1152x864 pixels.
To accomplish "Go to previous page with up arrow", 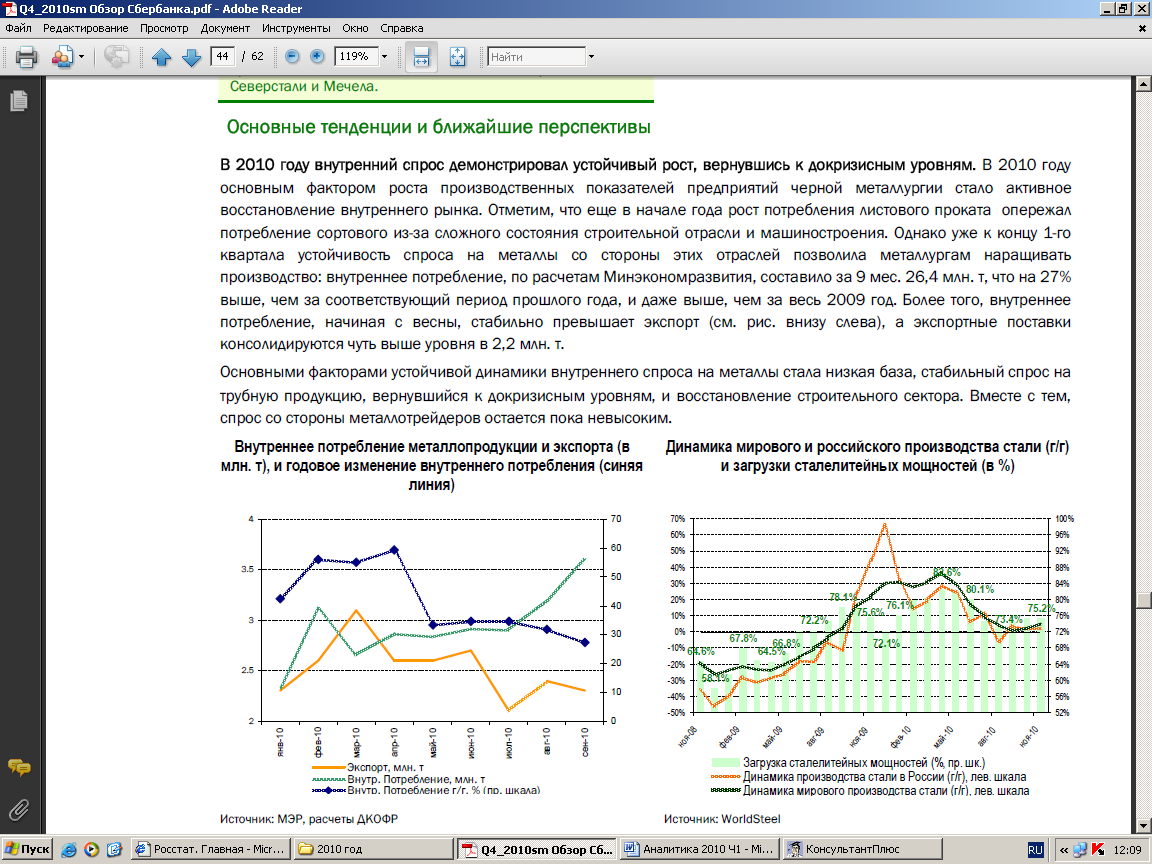I will coord(162,57).
